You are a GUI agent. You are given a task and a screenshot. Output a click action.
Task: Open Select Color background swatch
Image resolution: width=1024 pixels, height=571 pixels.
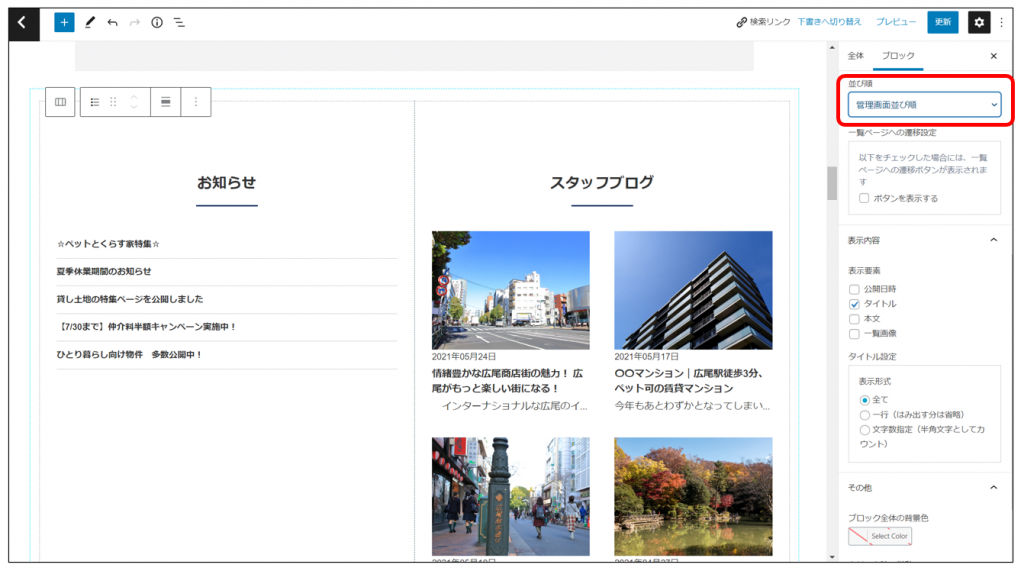click(880, 536)
